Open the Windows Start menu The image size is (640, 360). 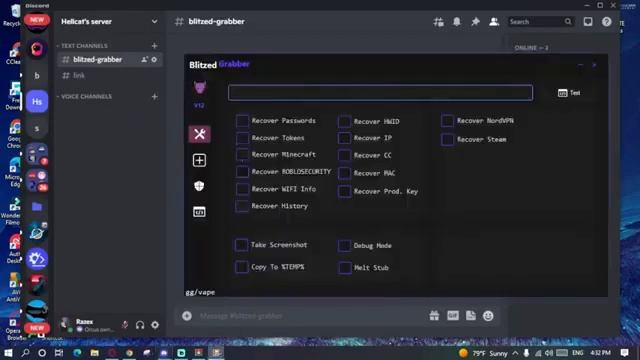click(x=8, y=353)
